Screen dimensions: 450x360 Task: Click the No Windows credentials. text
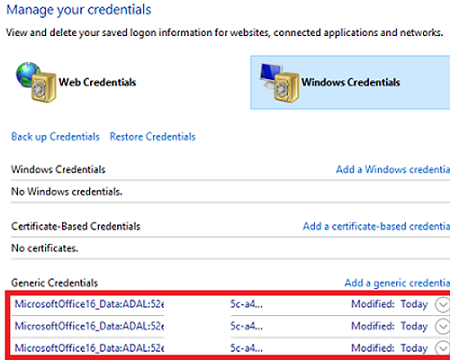coord(67,192)
